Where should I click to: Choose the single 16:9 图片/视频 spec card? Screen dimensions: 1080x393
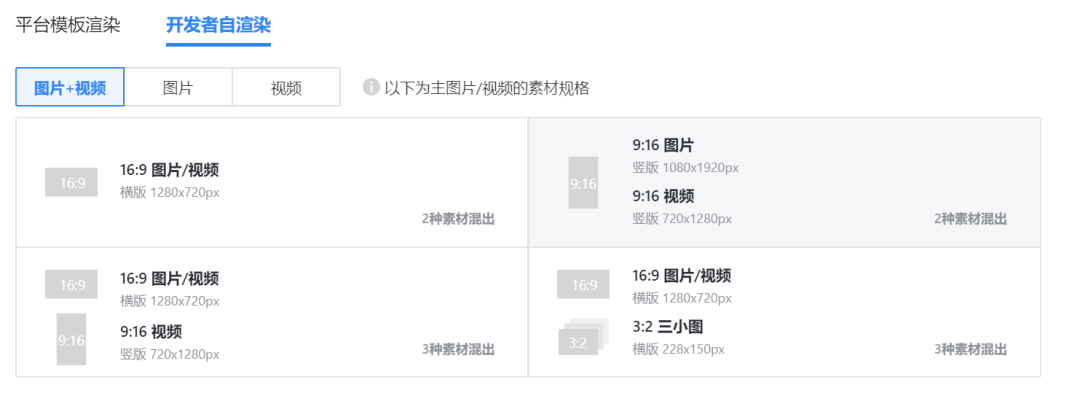tap(272, 182)
